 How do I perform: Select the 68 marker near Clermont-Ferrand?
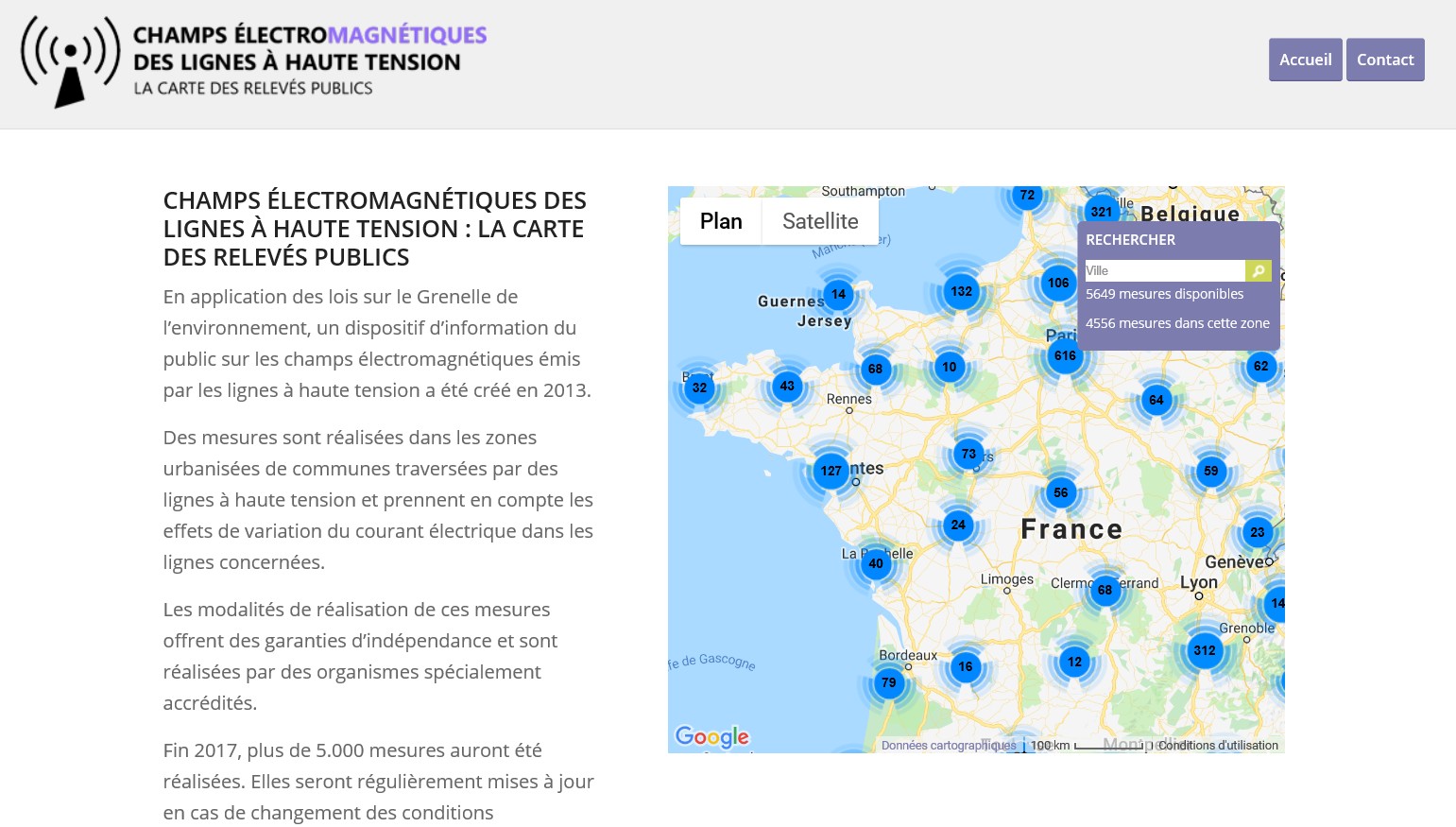[x=1105, y=590]
